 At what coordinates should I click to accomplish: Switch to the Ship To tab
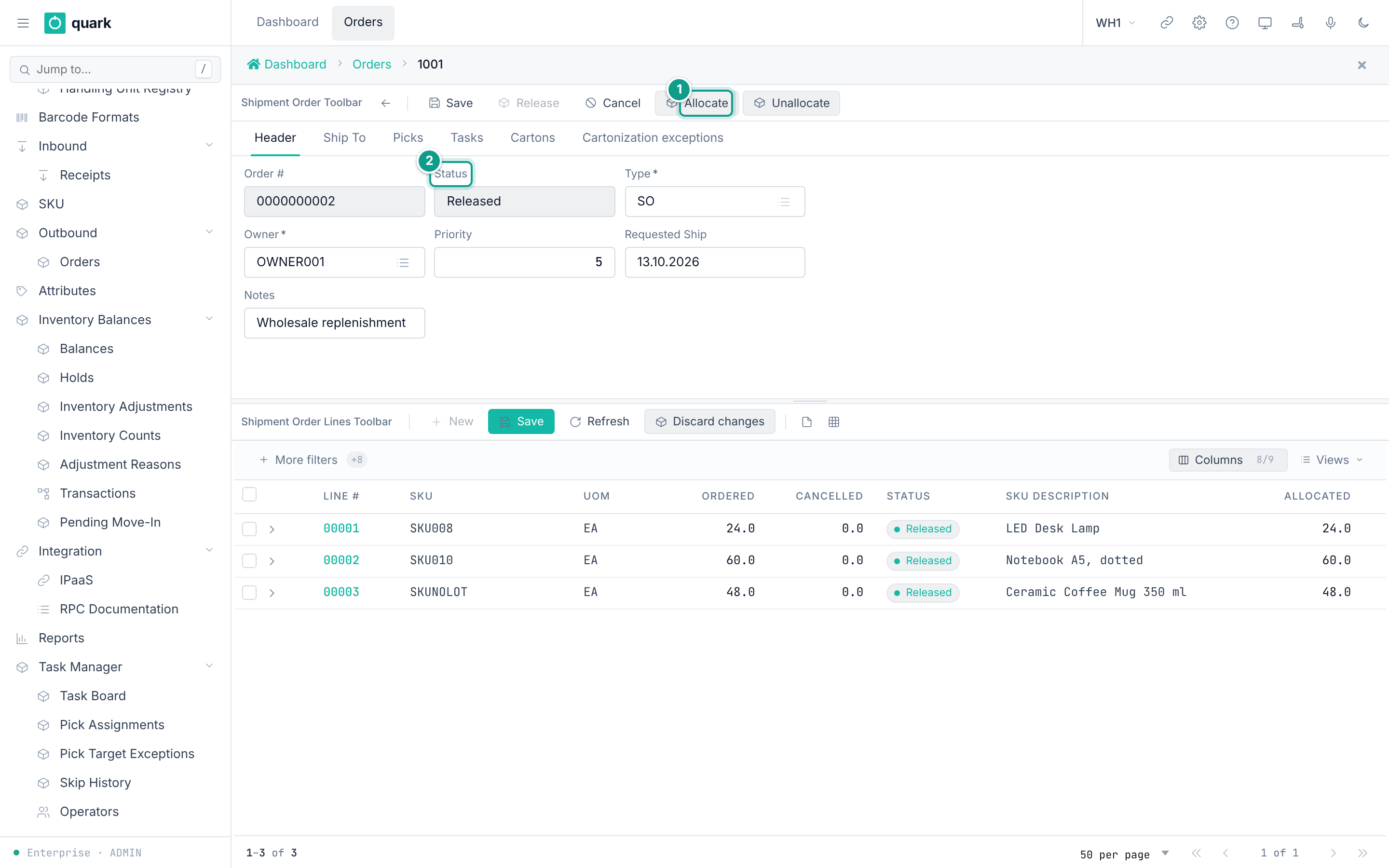(x=344, y=138)
